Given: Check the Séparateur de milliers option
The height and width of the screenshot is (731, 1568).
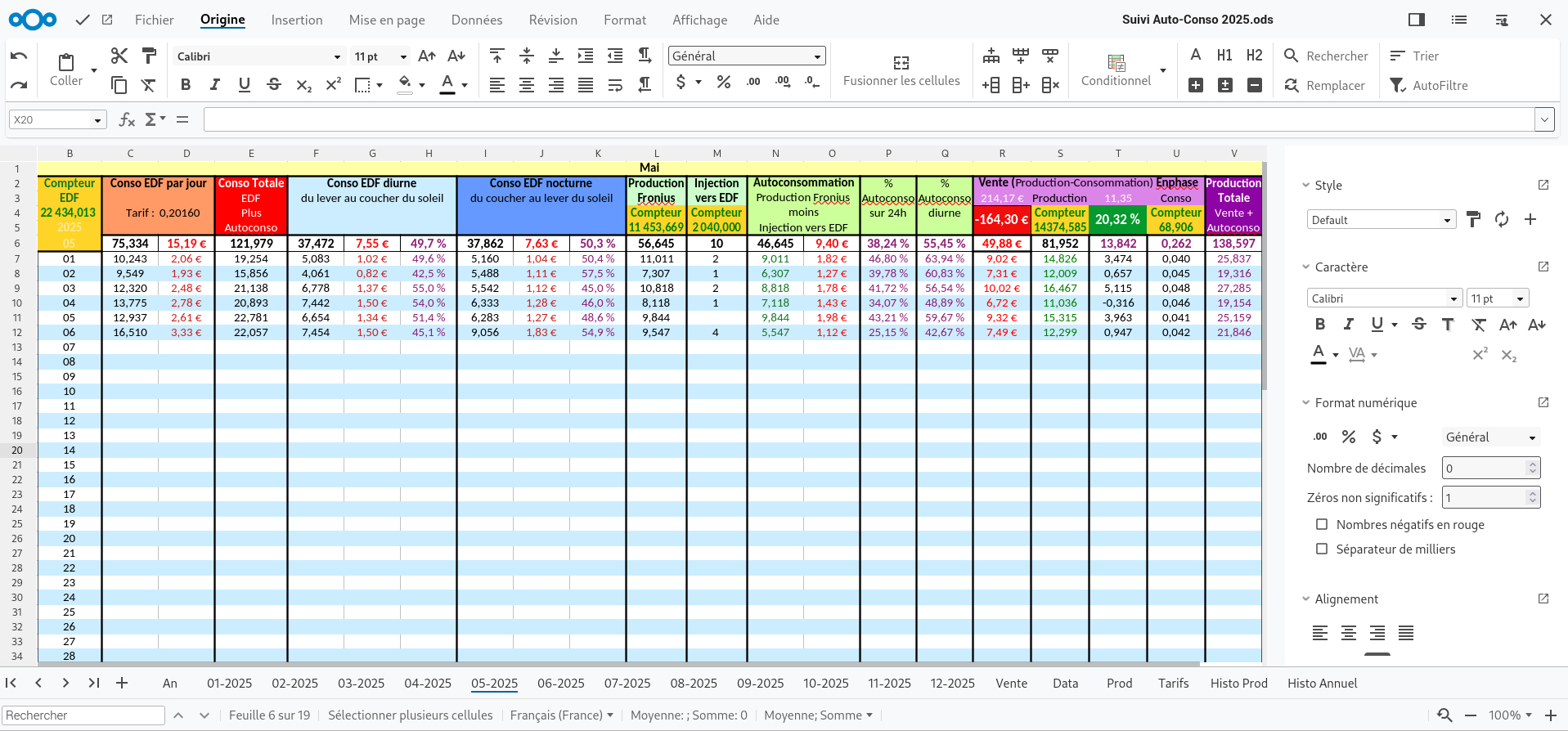Looking at the screenshot, I should [1321, 549].
